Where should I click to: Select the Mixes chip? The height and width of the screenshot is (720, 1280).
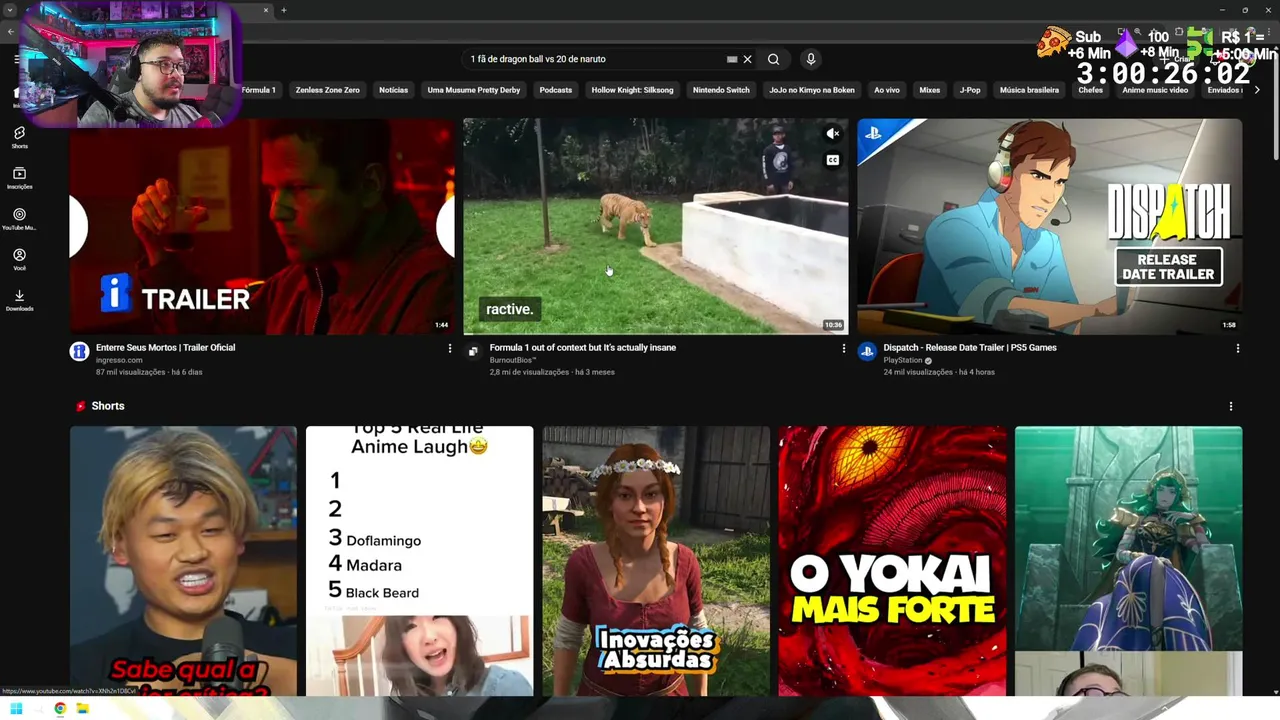(930, 90)
